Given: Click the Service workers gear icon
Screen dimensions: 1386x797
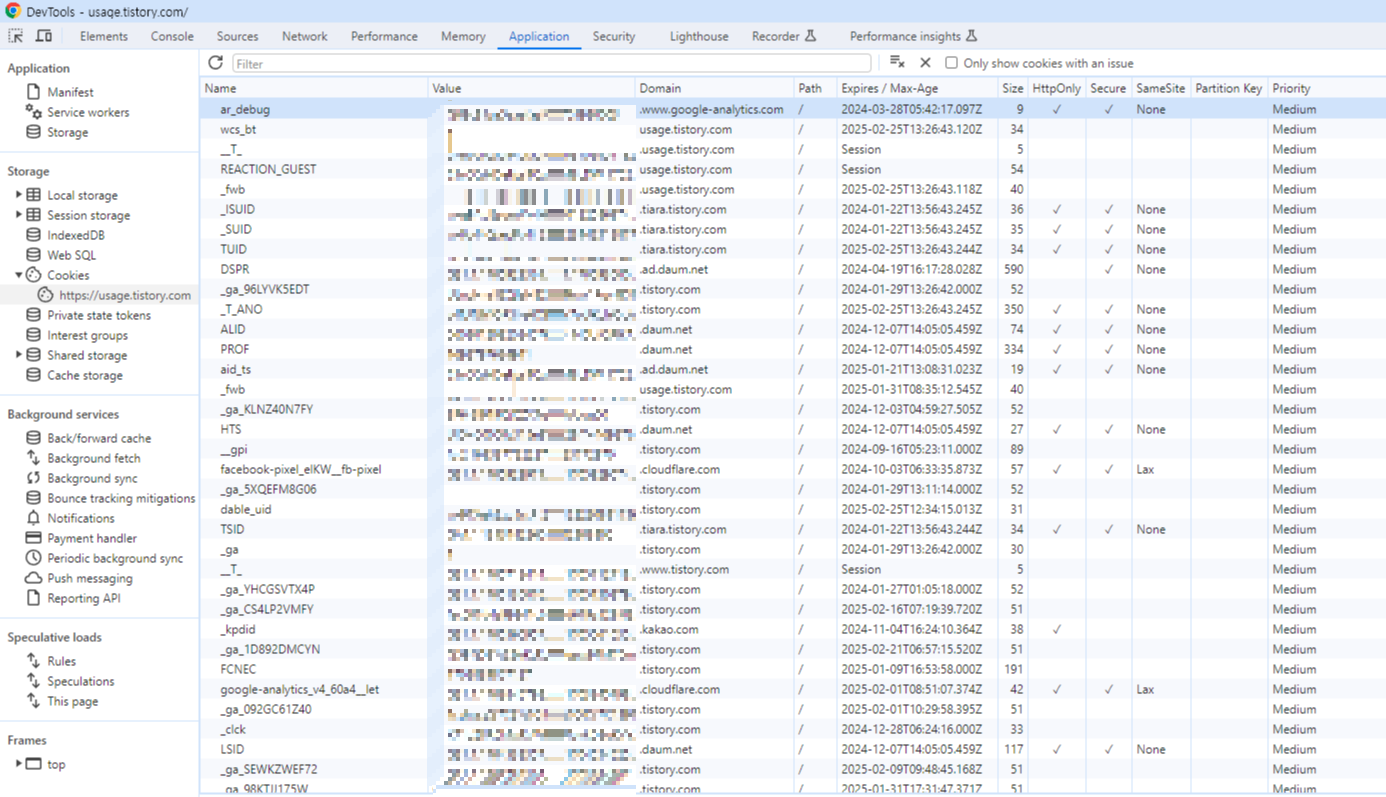Looking at the screenshot, I should pos(34,112).
